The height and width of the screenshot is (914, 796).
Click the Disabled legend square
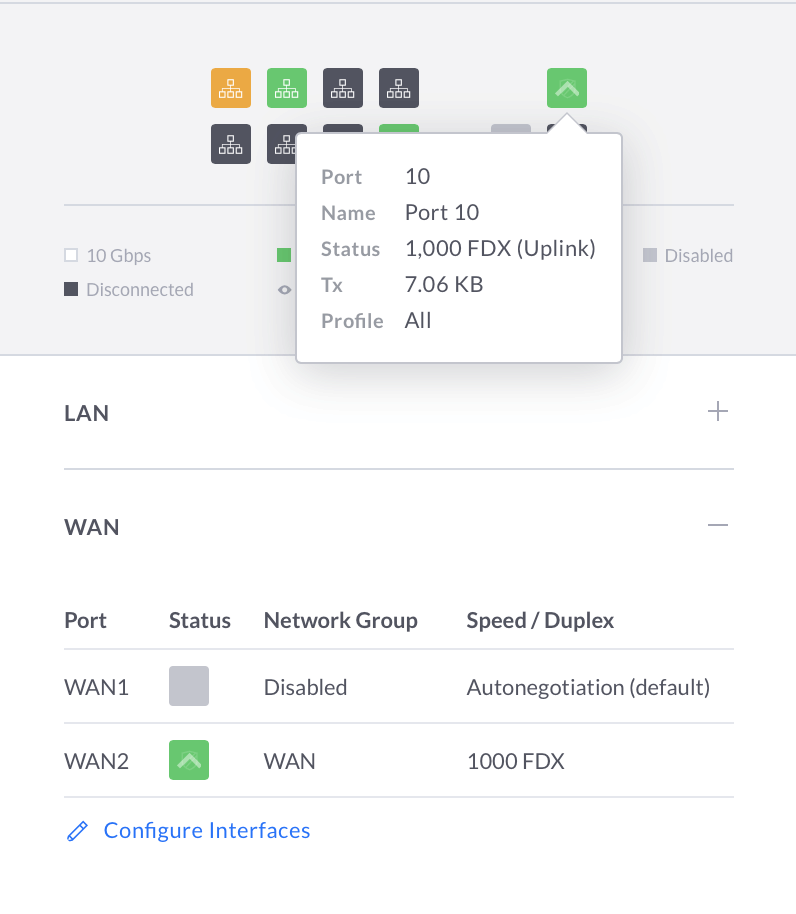pyautogui.click(x=650, y=255)
